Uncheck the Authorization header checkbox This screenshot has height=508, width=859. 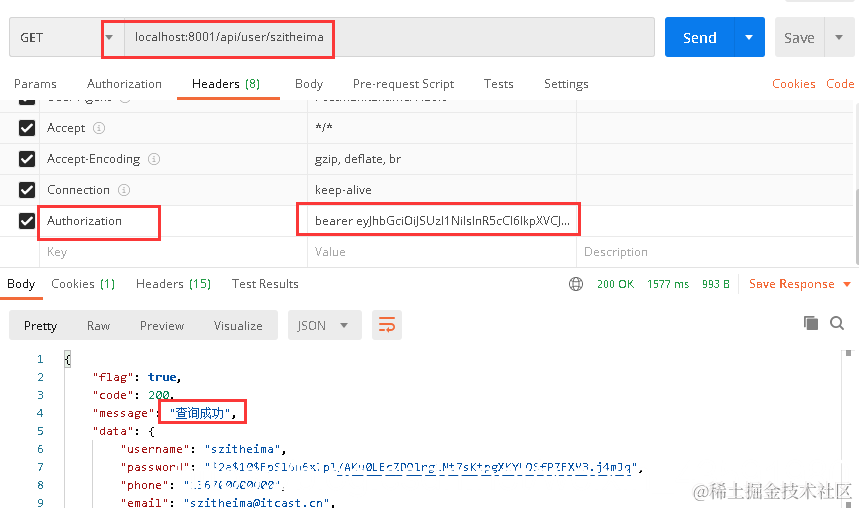(27, 221)
